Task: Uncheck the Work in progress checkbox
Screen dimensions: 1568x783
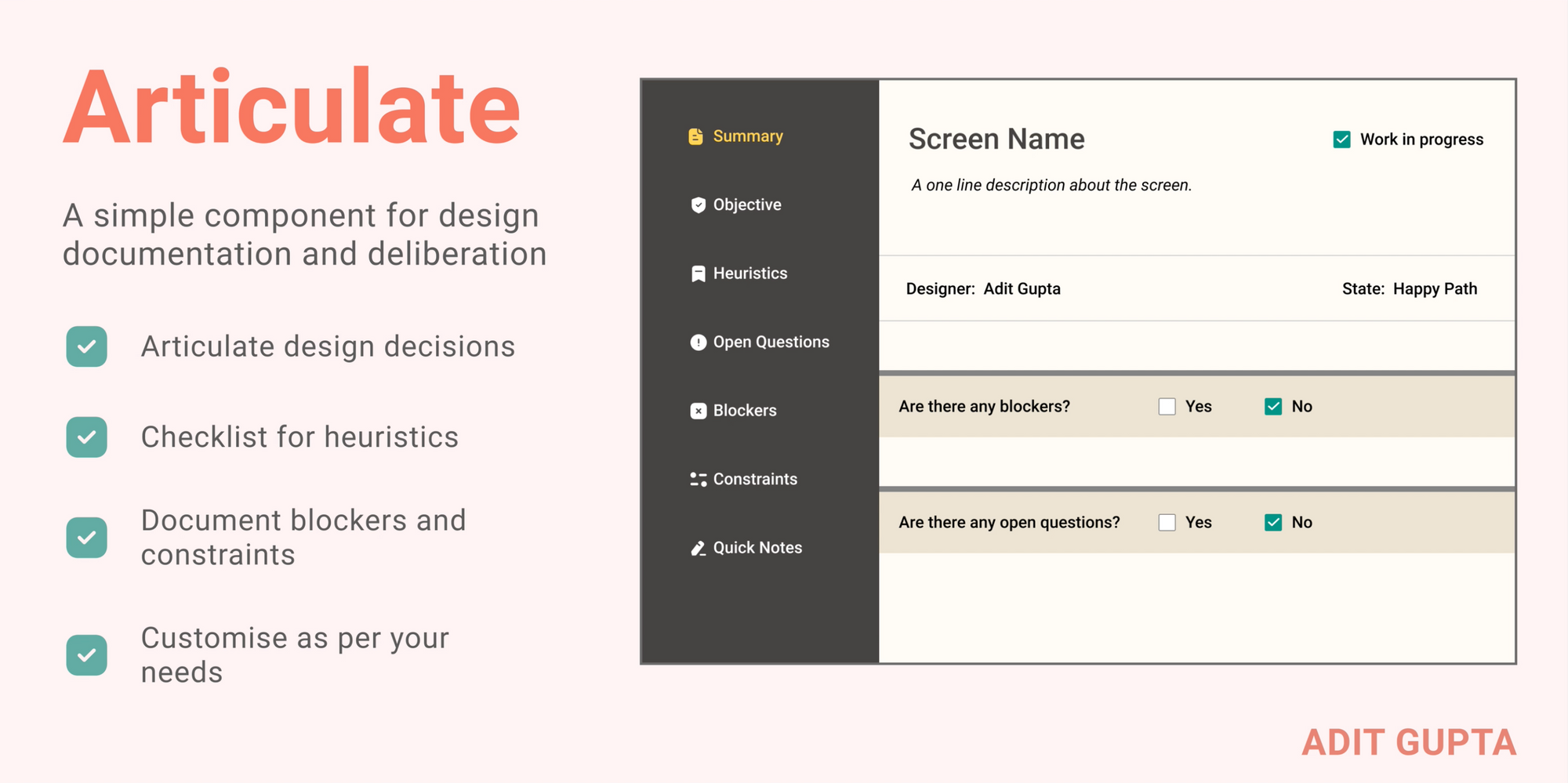Action: pos(1341,140)
